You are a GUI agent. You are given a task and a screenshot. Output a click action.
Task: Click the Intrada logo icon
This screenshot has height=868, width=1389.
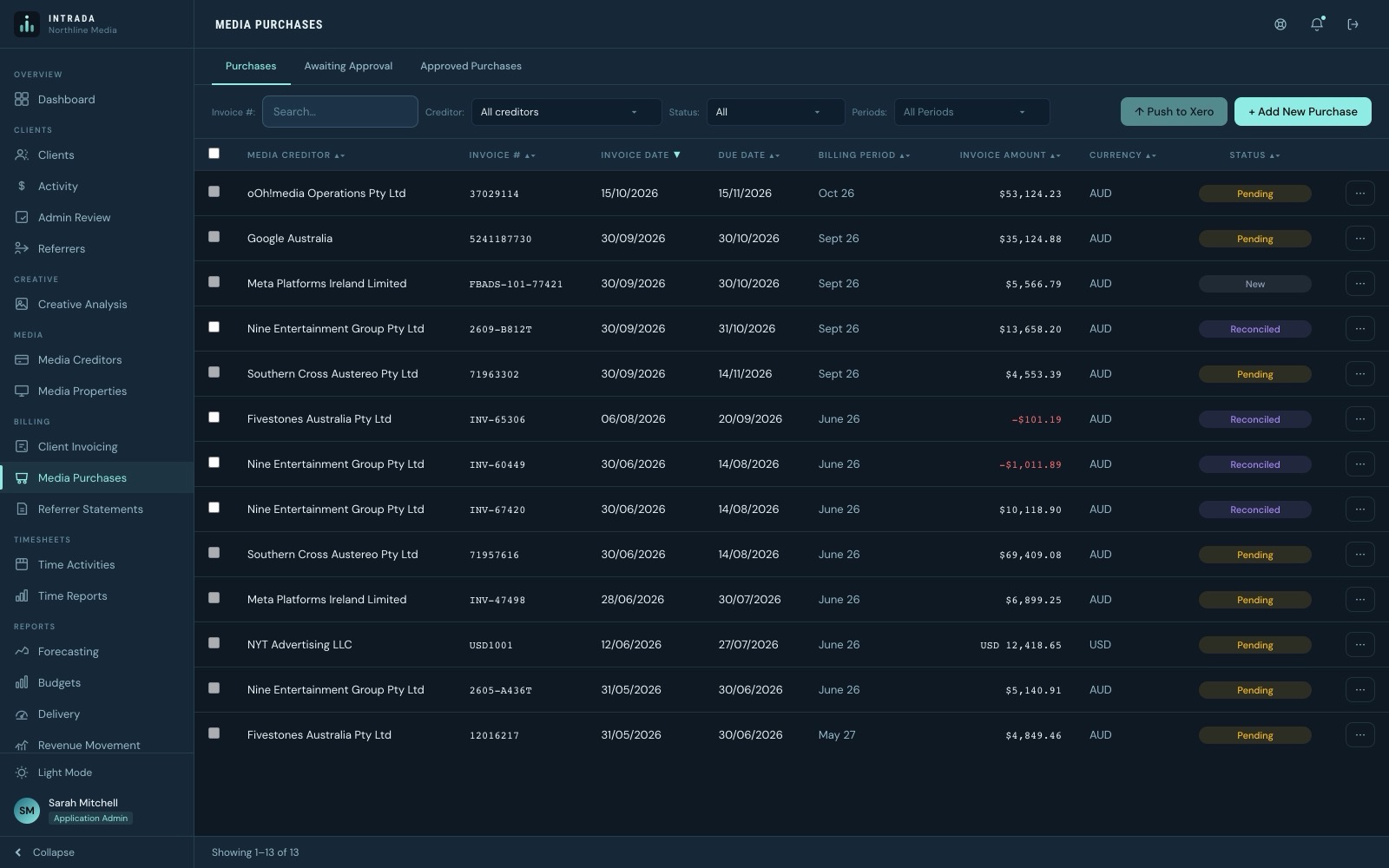click(27, 24)
